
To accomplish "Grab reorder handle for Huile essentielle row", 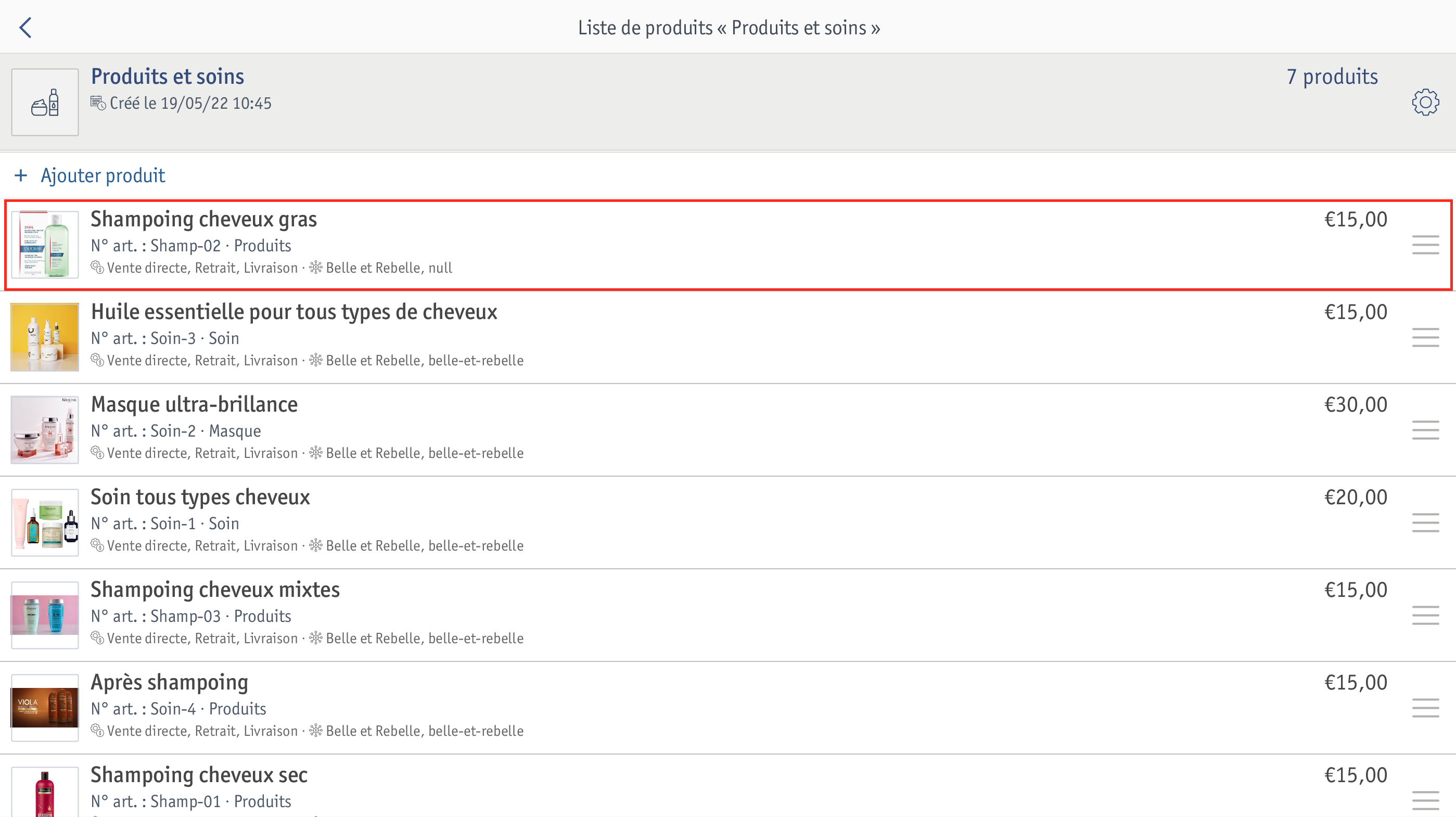I will [x=1425, y=338].
